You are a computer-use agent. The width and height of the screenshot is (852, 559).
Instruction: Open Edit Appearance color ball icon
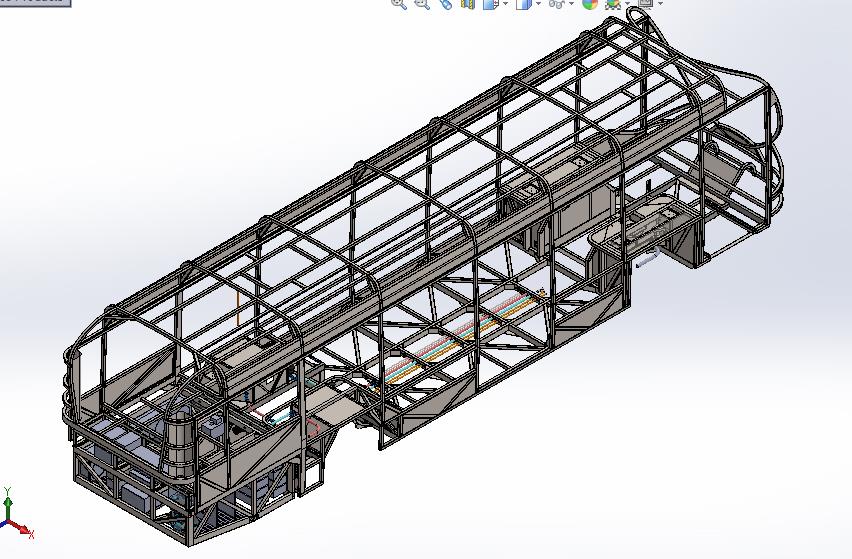pyautogui.click(x=590, y=3)
